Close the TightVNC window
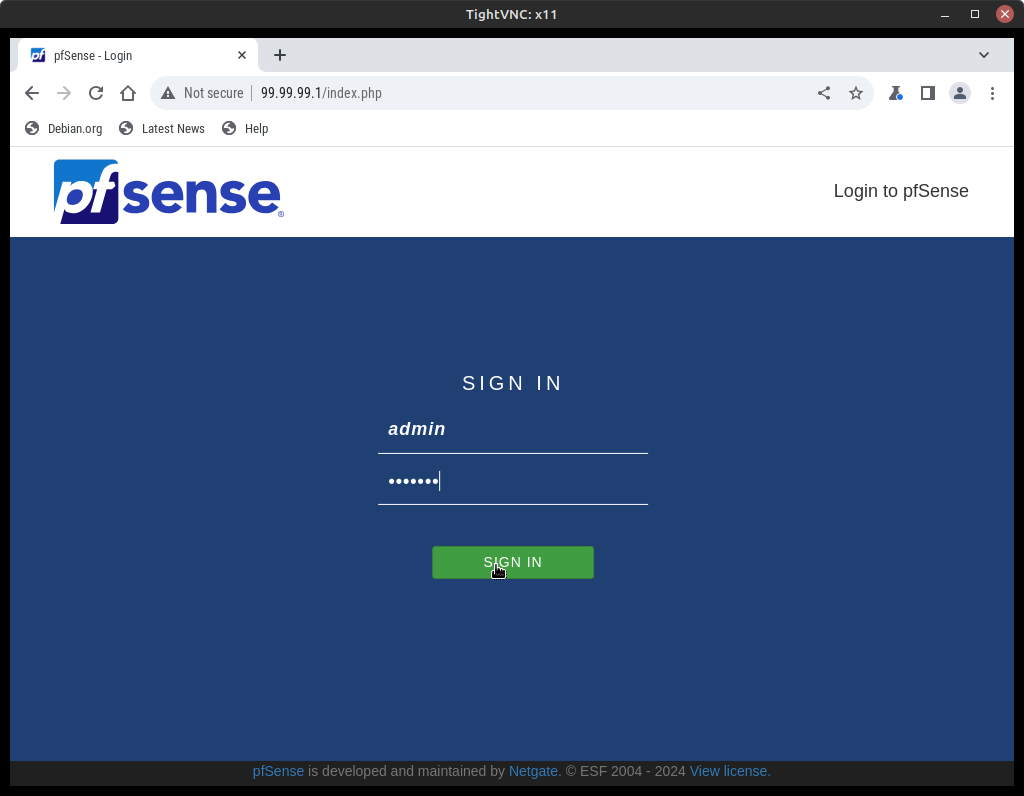This screenshot has height=796, width=1024. coord(1004,14)
